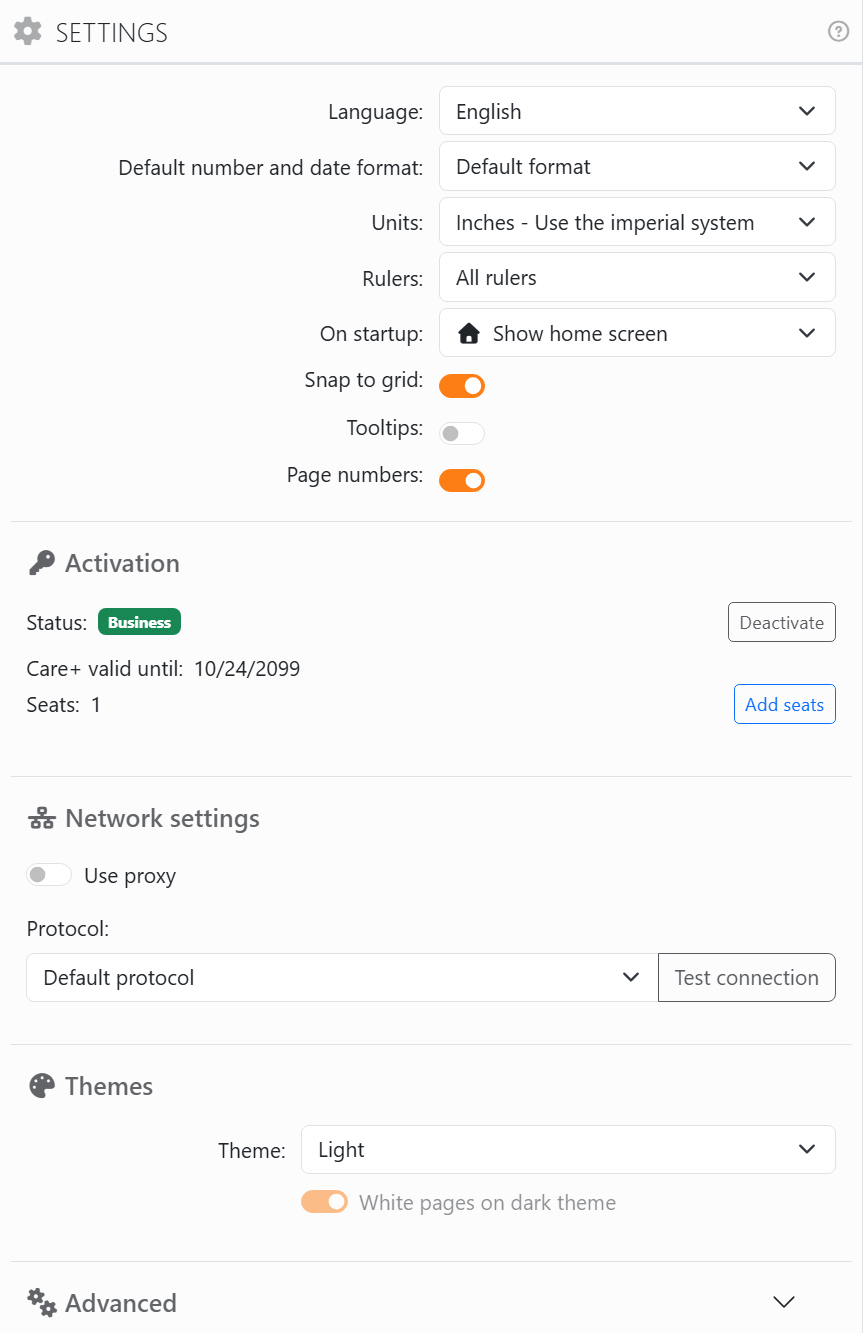Viewport: 863px width, 1333px height.
Task: Click the White pages on dark theme label
Action: (x=488, y=1202)
